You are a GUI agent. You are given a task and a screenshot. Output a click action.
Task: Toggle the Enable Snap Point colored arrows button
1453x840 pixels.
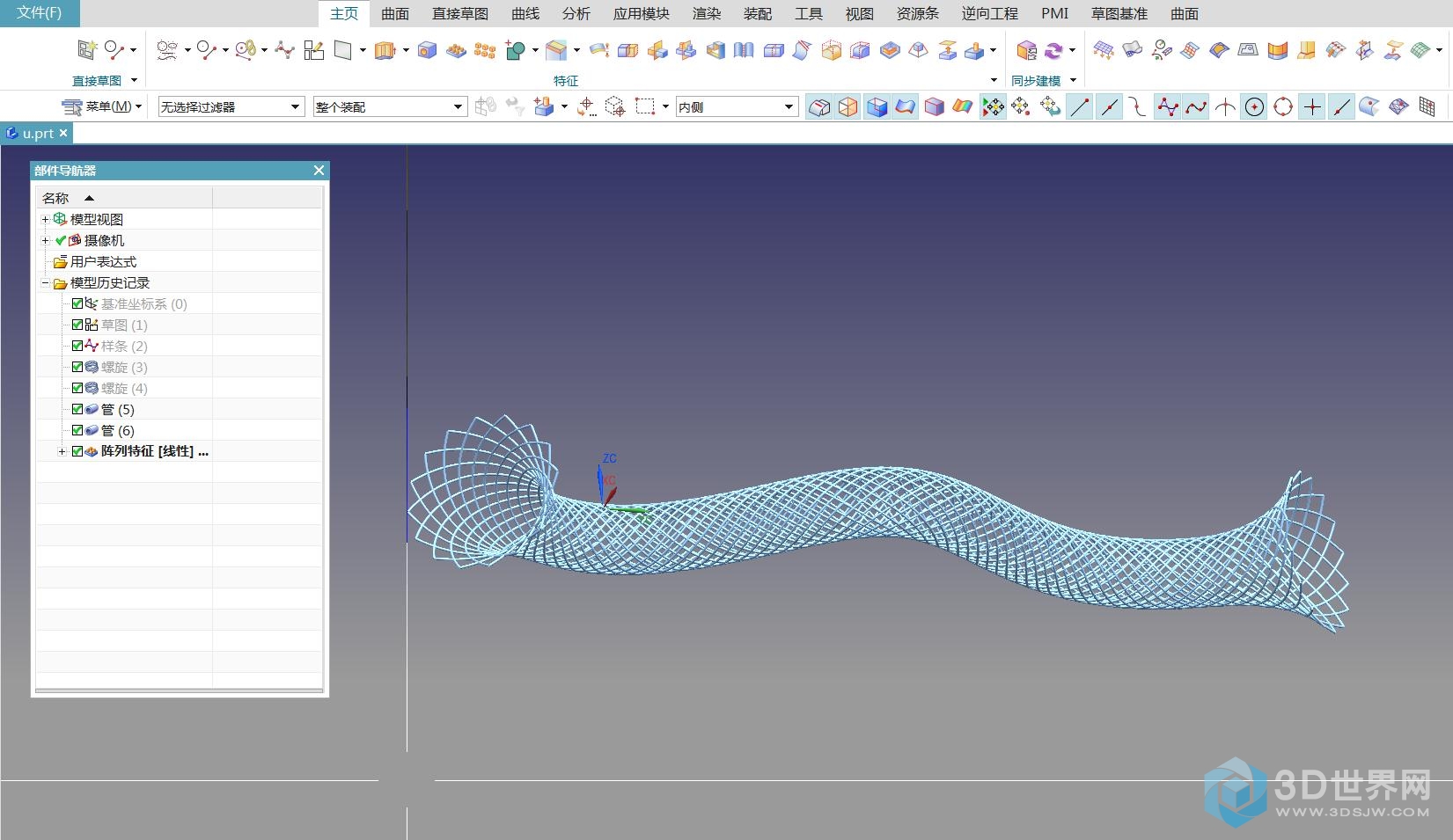[993, 106]
